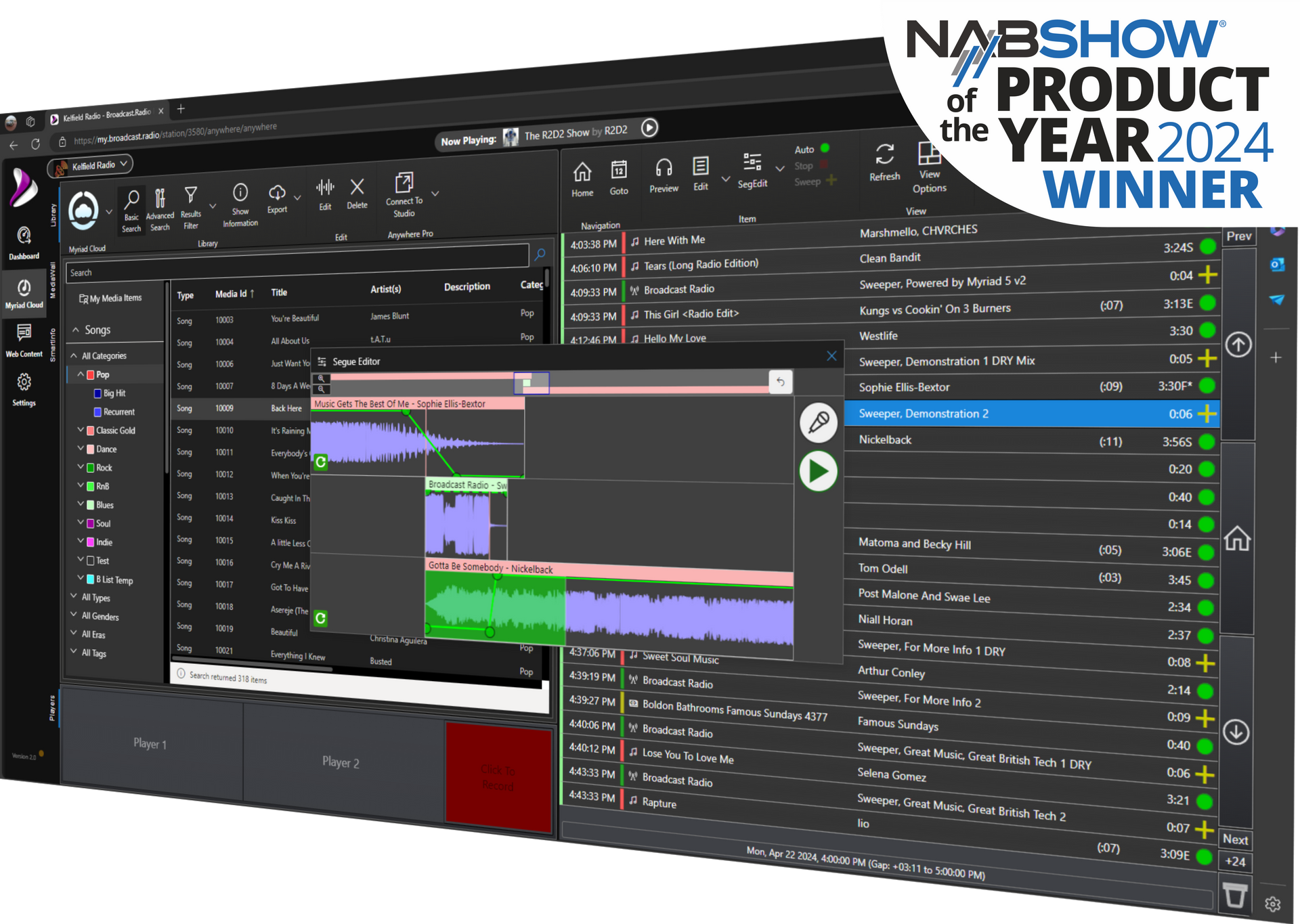Screen dimensions: 1300x924
Task: Open the Connect To Studio dropdown arrow
Action: click(435, 193)
